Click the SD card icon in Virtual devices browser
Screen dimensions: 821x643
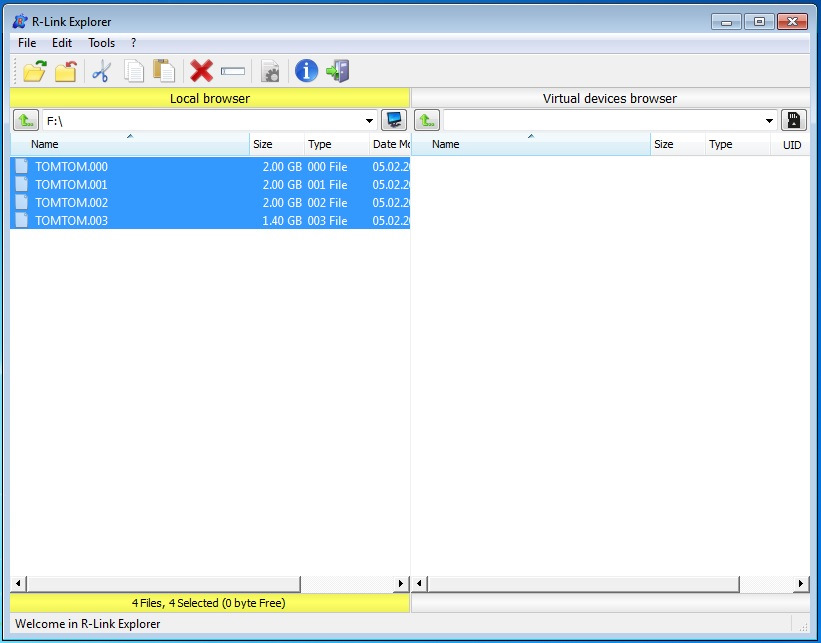point(794,120)
